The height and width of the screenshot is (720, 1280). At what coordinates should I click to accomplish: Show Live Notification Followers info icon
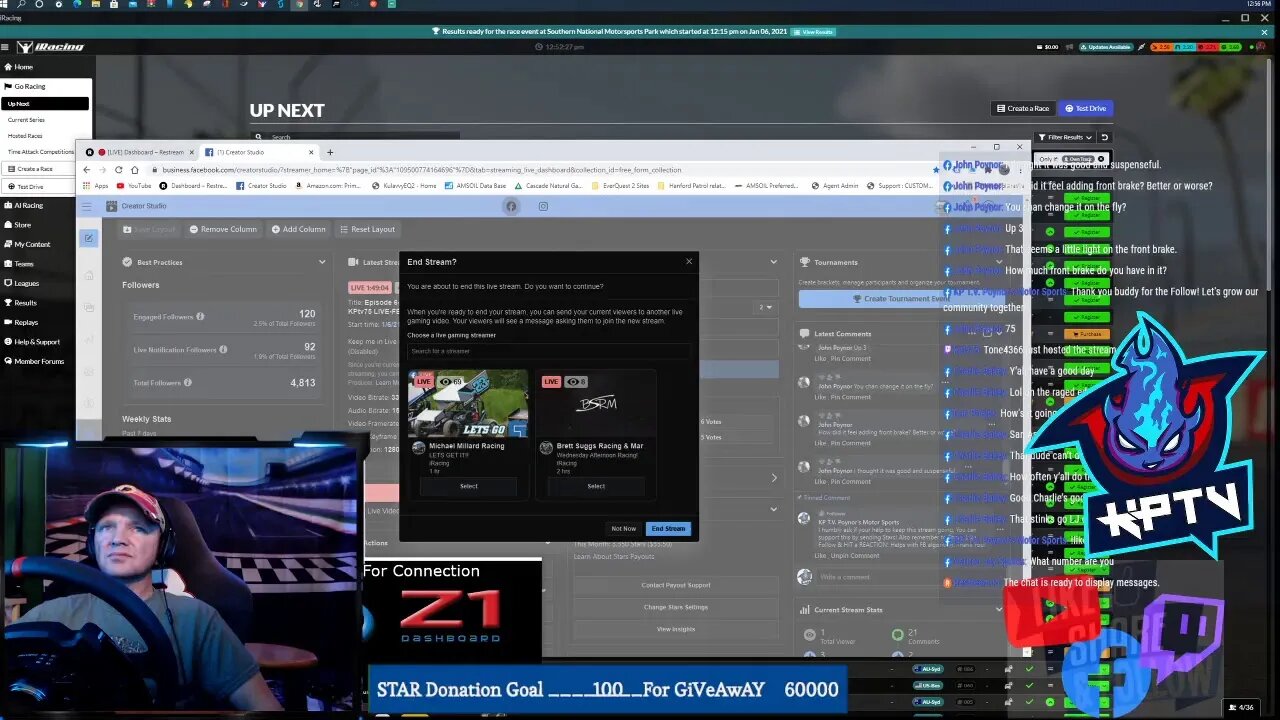tap(222, 350)
